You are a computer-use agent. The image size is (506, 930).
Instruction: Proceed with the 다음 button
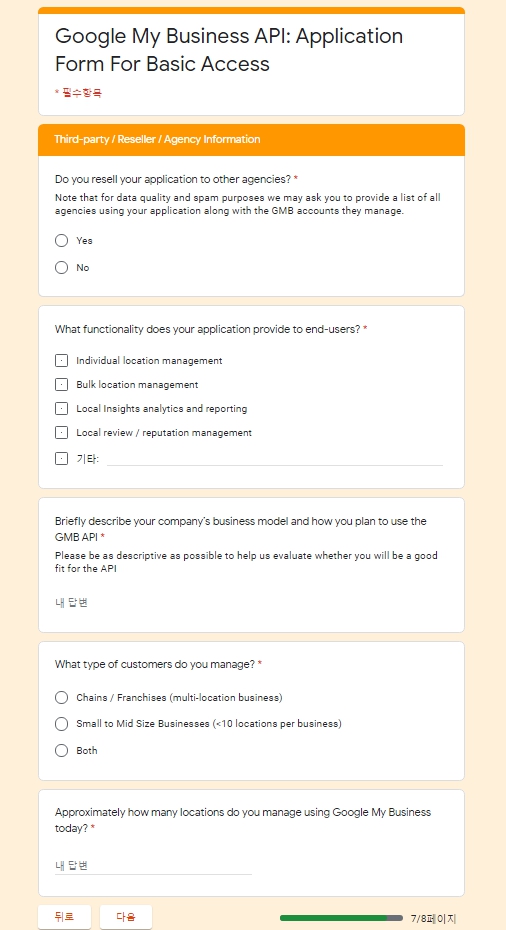click(126, 916)
